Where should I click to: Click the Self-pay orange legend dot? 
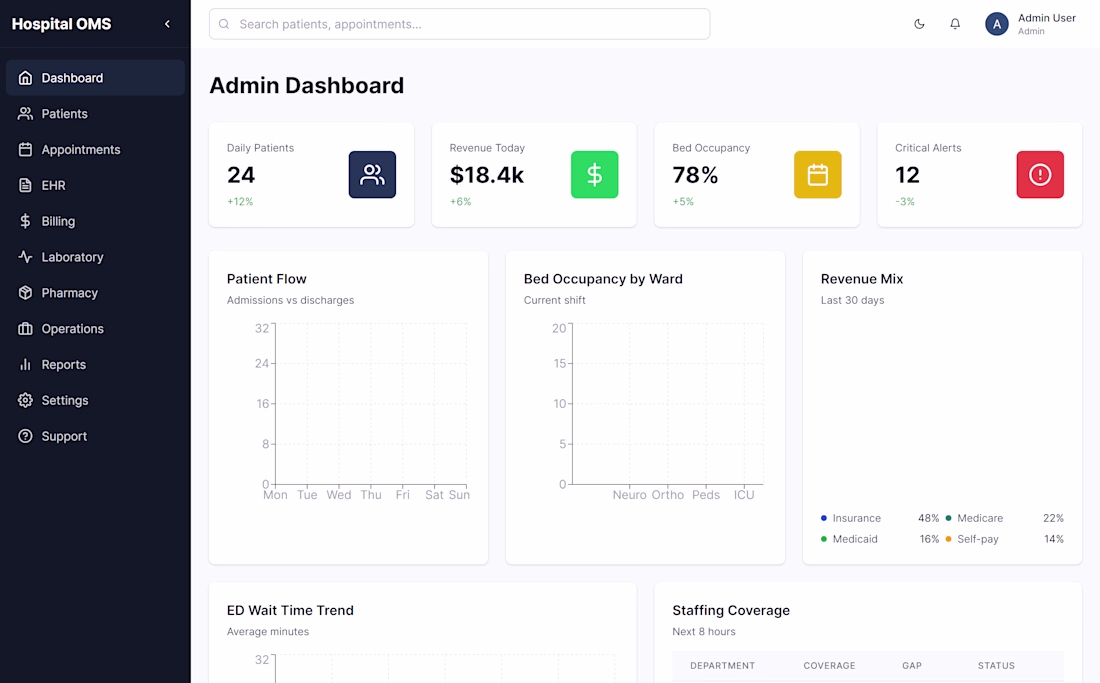(948, 539)
